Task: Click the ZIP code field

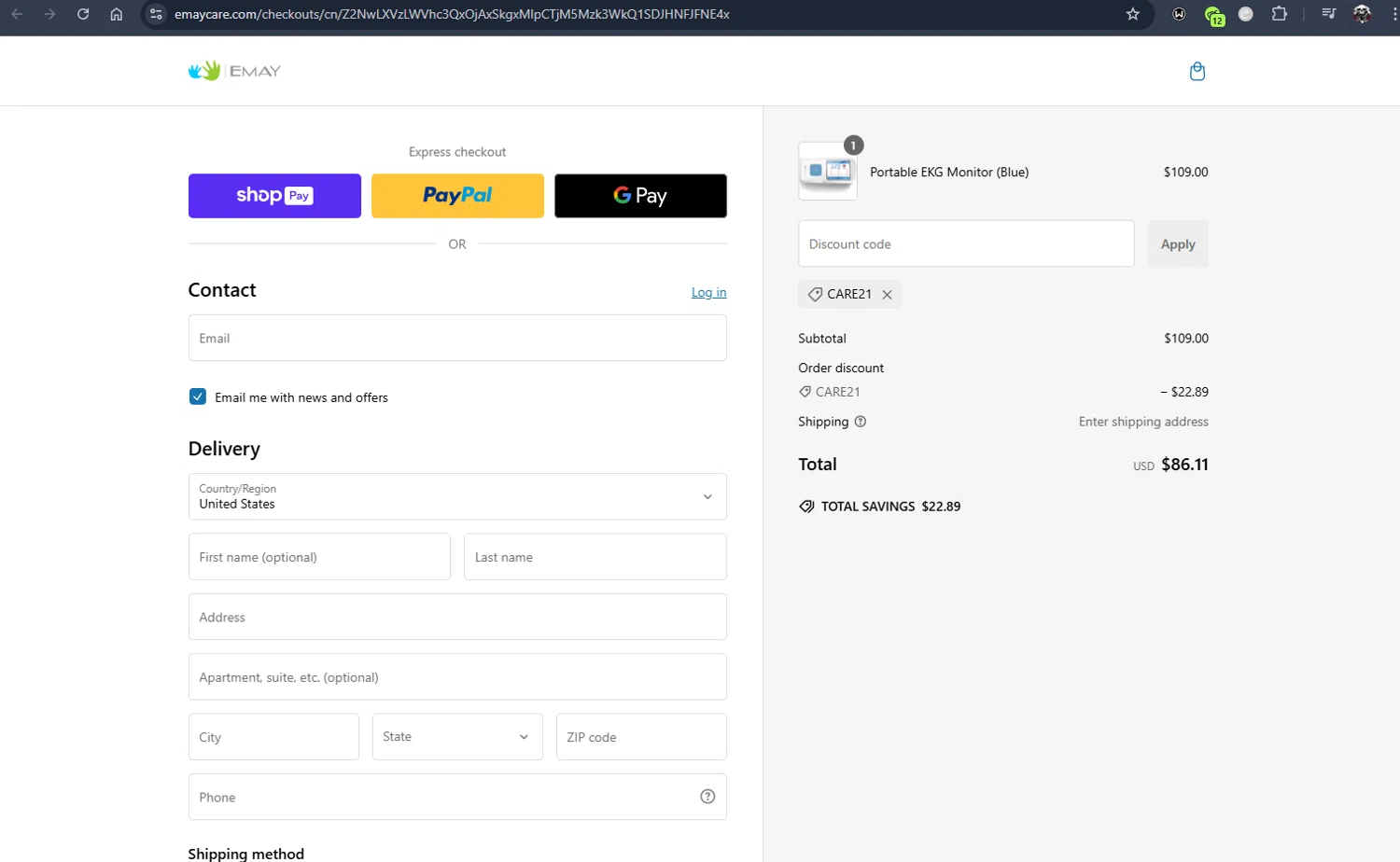Action: click(x=641, y=737)
